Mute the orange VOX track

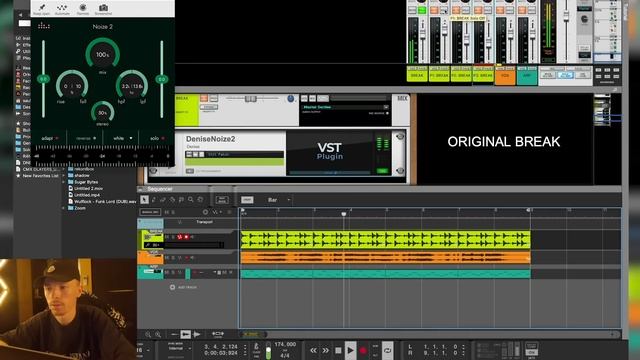coord(167,258)
